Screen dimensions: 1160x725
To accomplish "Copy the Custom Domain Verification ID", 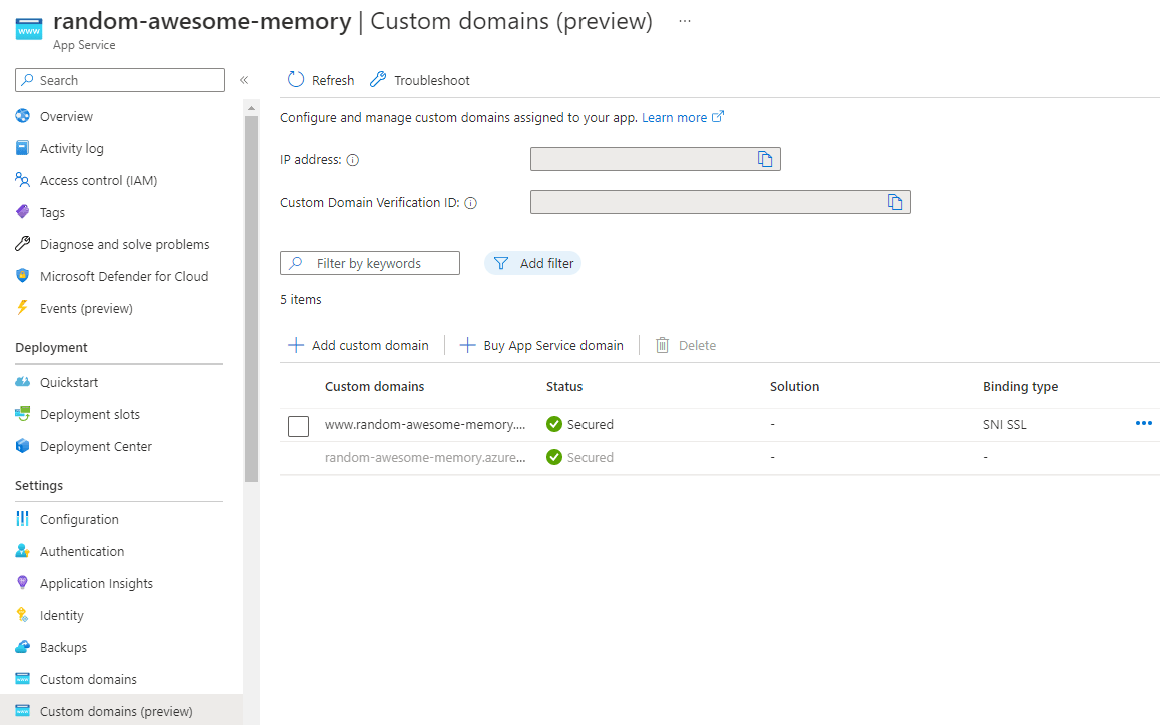I will (x=894, y=202).
